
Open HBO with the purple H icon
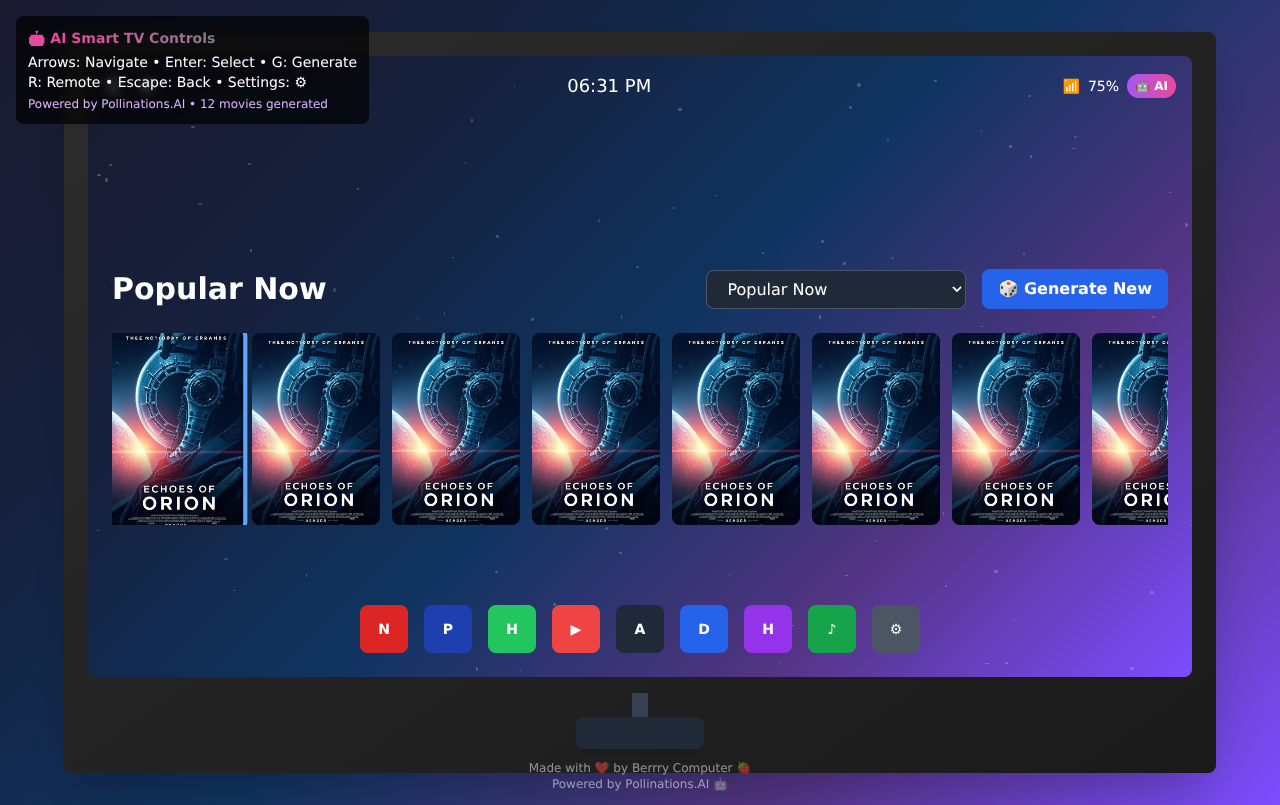click(x=768, y=629)
